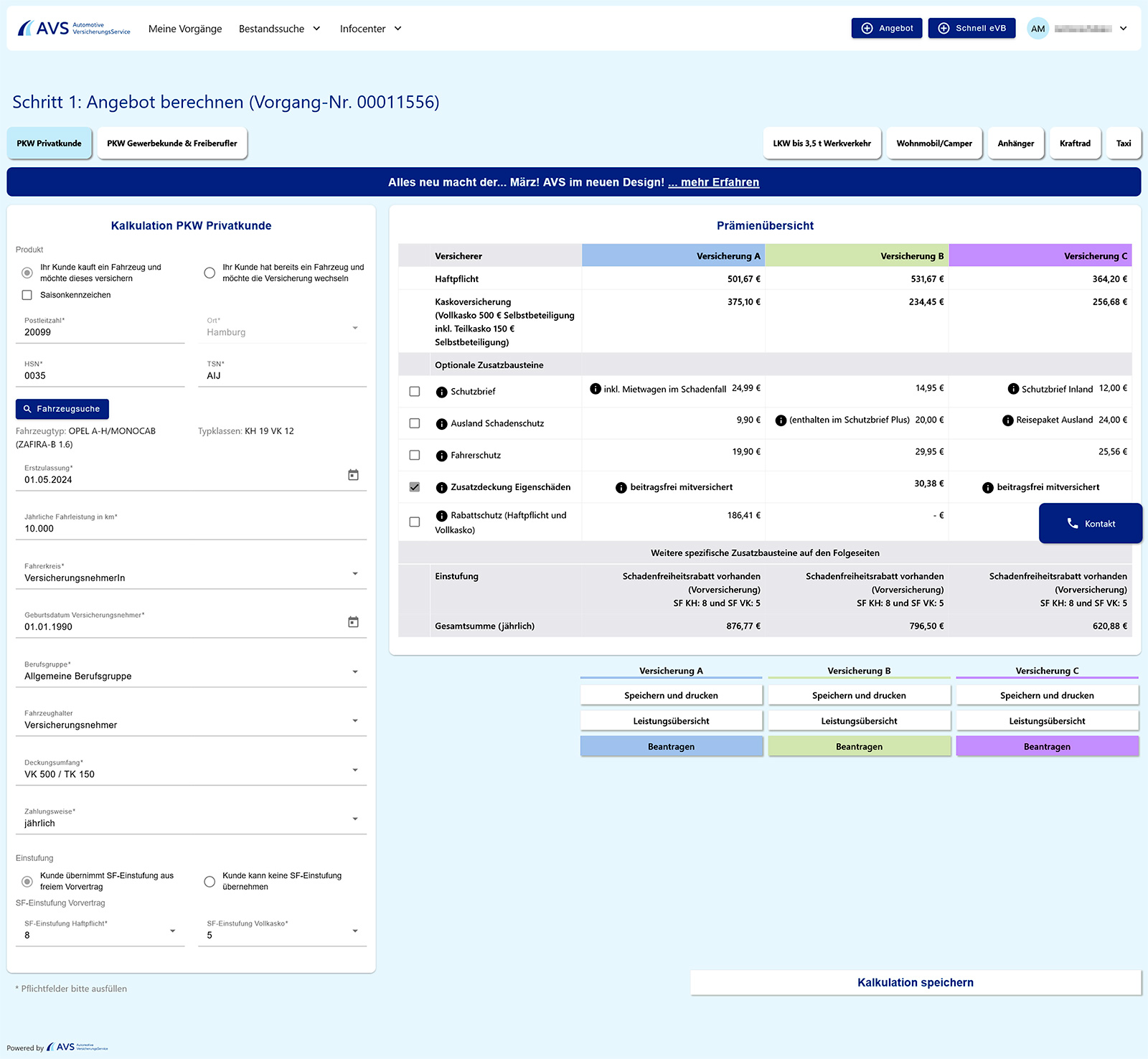The width and height of the screenshot is (1148, 1059).
Task: Click the Schnell eVB button
Action: pyautogui.click(x=971, y=28)
